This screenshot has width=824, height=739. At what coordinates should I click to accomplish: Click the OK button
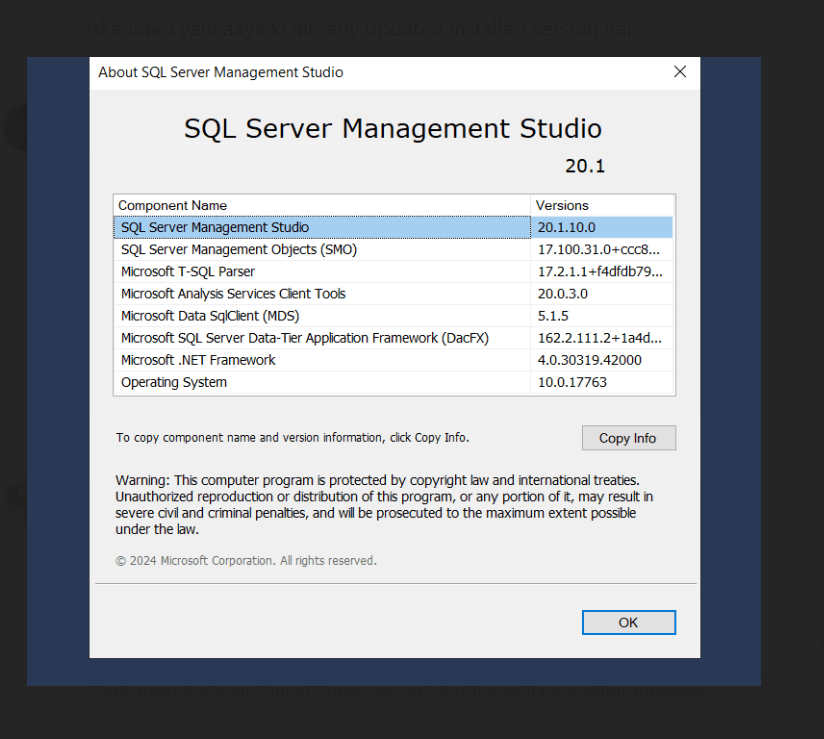click(x=628, y=622)
